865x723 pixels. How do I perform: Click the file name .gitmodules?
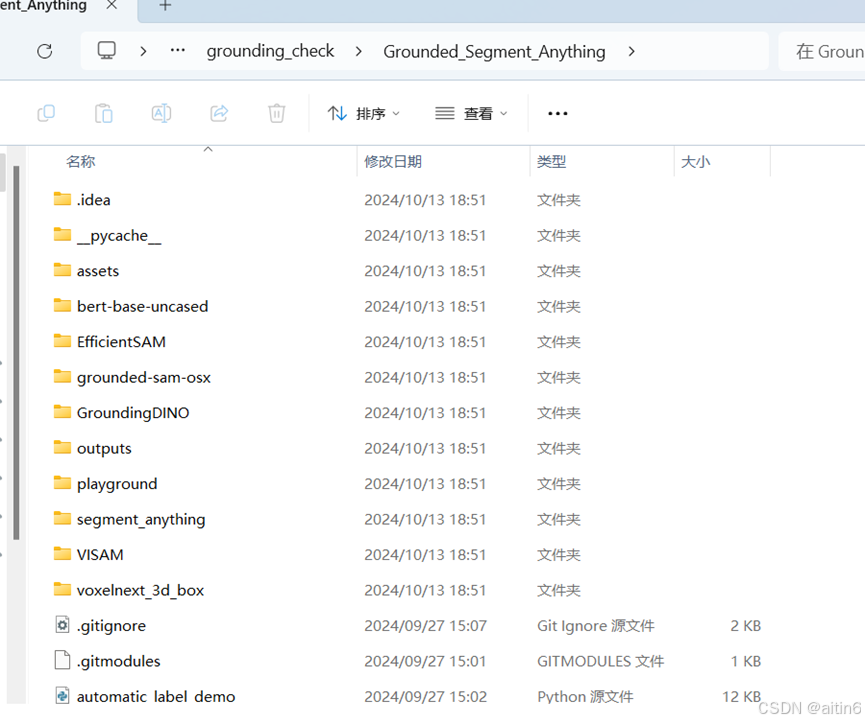pos(119,661)
